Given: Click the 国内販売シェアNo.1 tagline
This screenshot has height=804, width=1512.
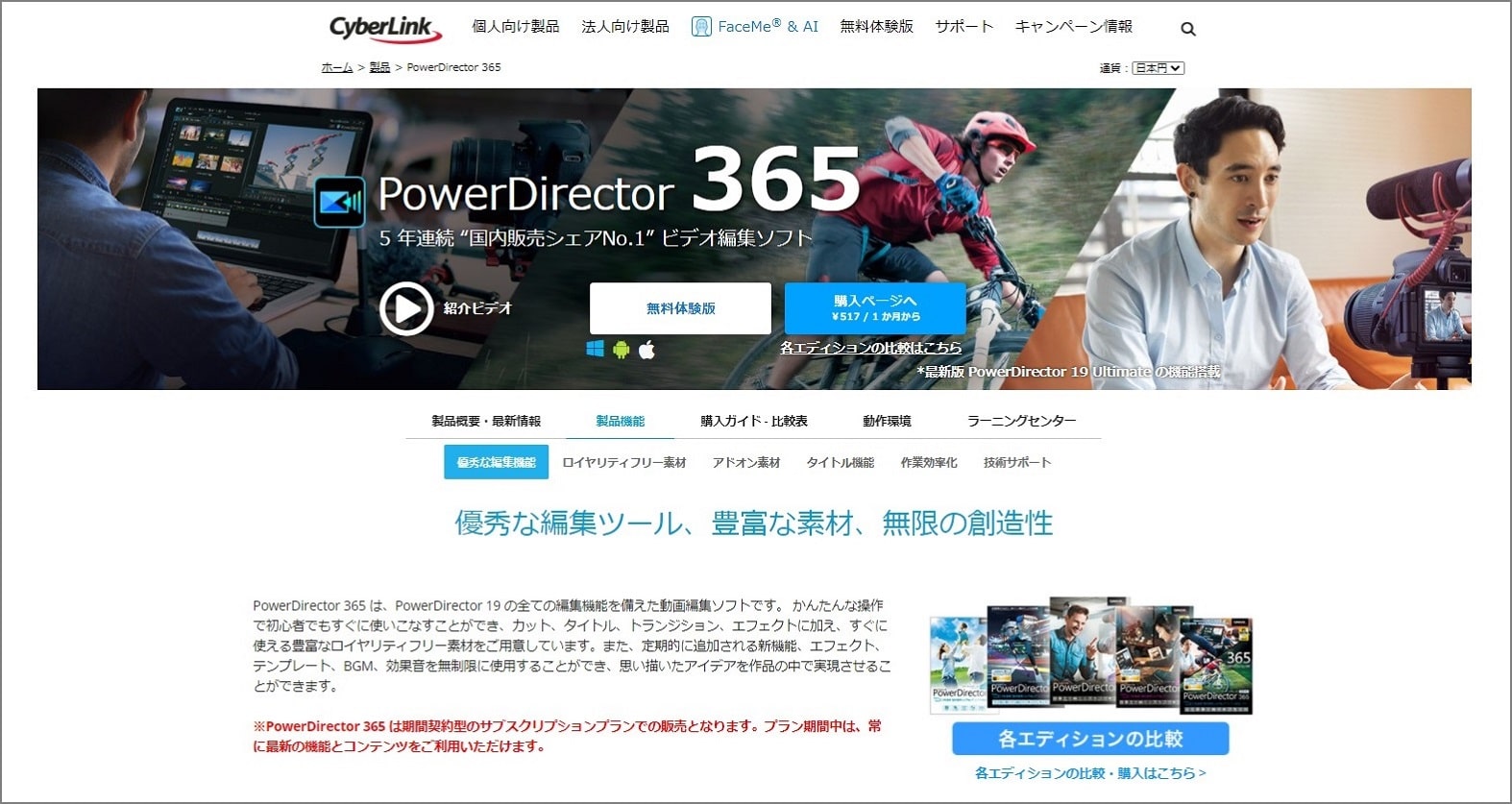Looking at the screenshot, I should [596, 238].
